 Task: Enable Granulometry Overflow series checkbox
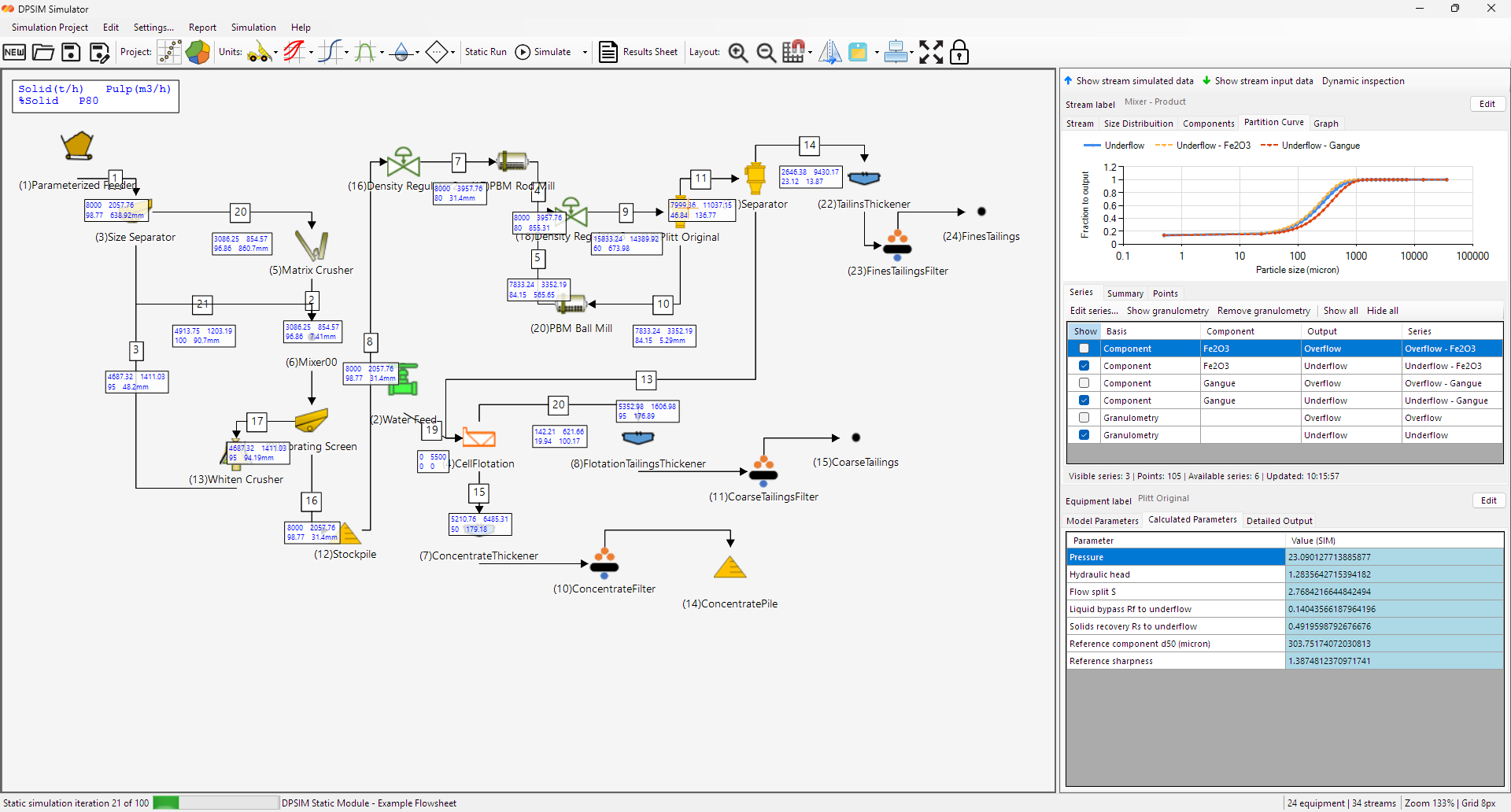tap(1084, 418)
